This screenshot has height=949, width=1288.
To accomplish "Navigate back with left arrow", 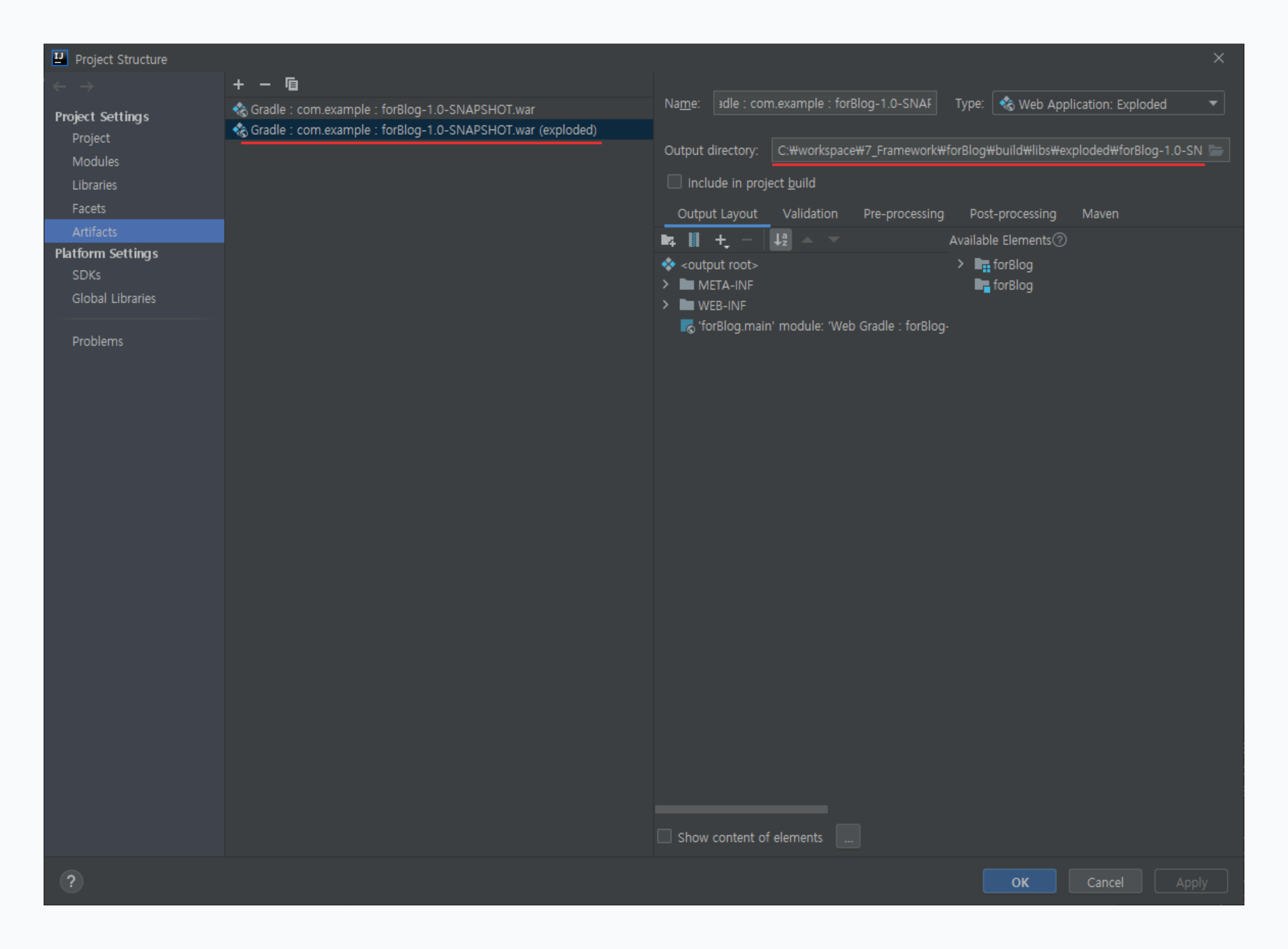I will pos(60,86).
